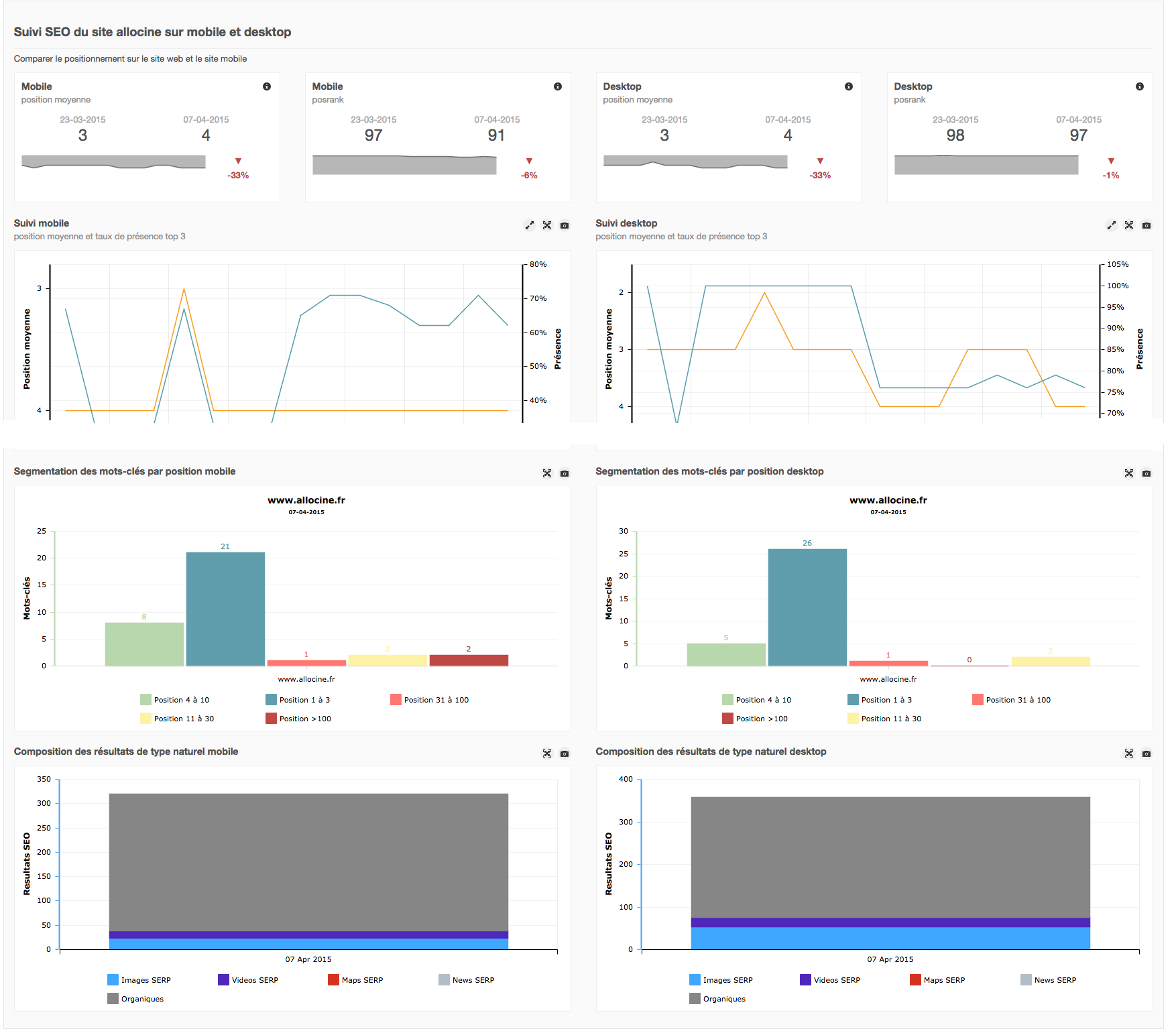This screenshot has height=1029, width=1176.
Task: Toggle 'Position 11 à 30' series in desktop legend
Action: point(884,719)
